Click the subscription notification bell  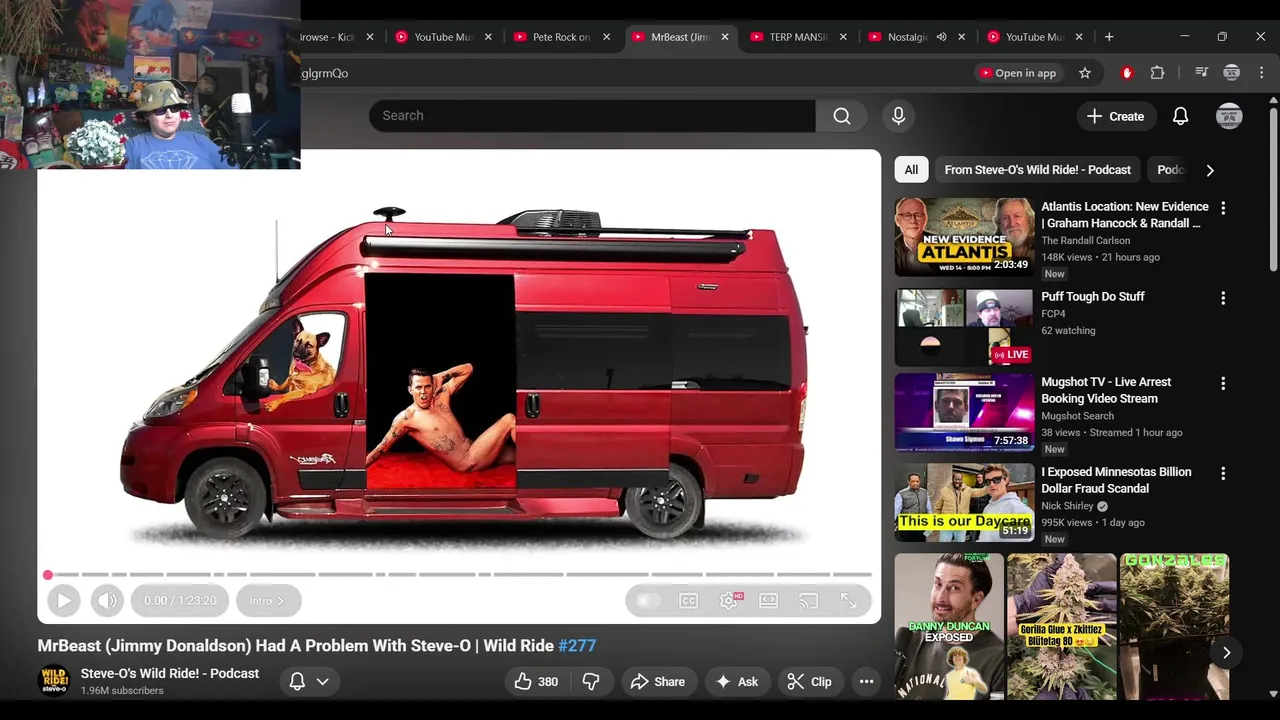tap(297, 682)
